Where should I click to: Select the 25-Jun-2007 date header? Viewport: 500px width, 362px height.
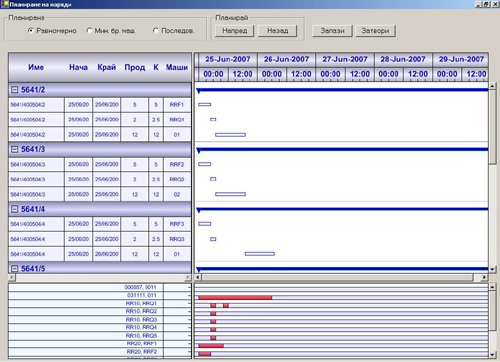[228, 59]
